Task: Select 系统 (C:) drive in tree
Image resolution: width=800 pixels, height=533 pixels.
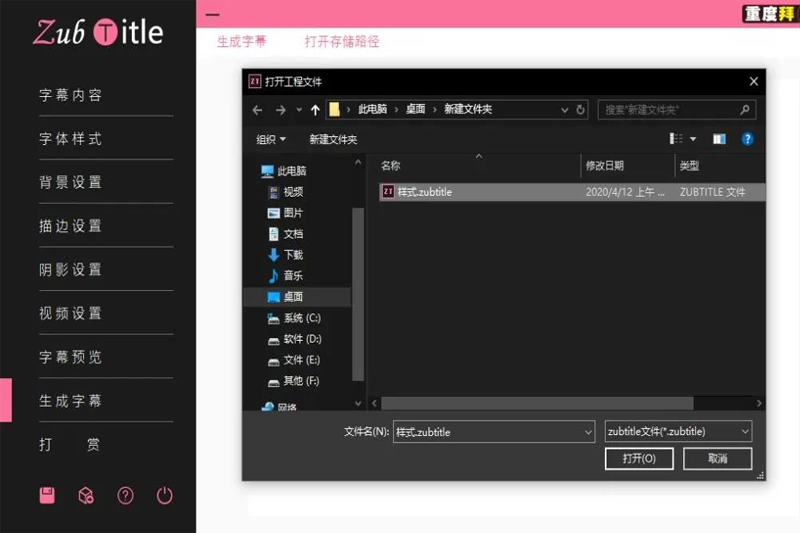Action: pos(294,318)
